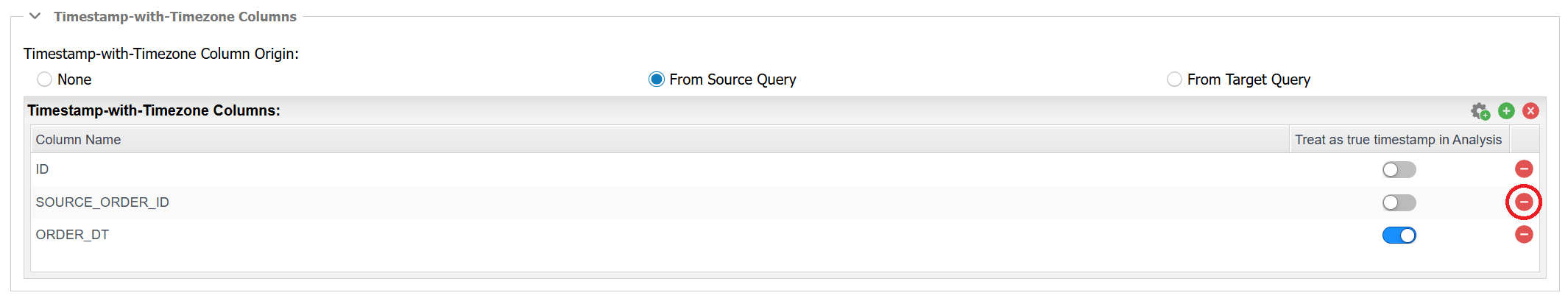Collapse section using the chevron arrow
The width and height of the screenshot is (1568, 301).
35,16
